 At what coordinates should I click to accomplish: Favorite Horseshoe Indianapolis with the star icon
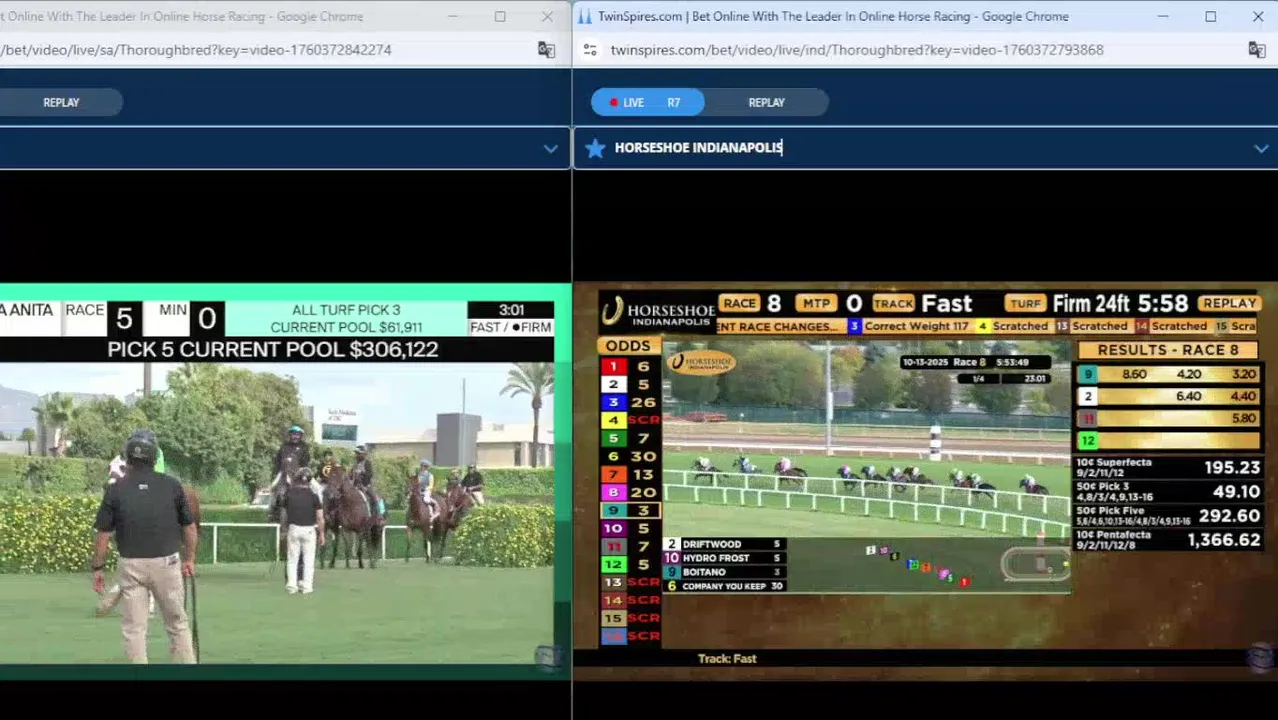click(595, 148)
